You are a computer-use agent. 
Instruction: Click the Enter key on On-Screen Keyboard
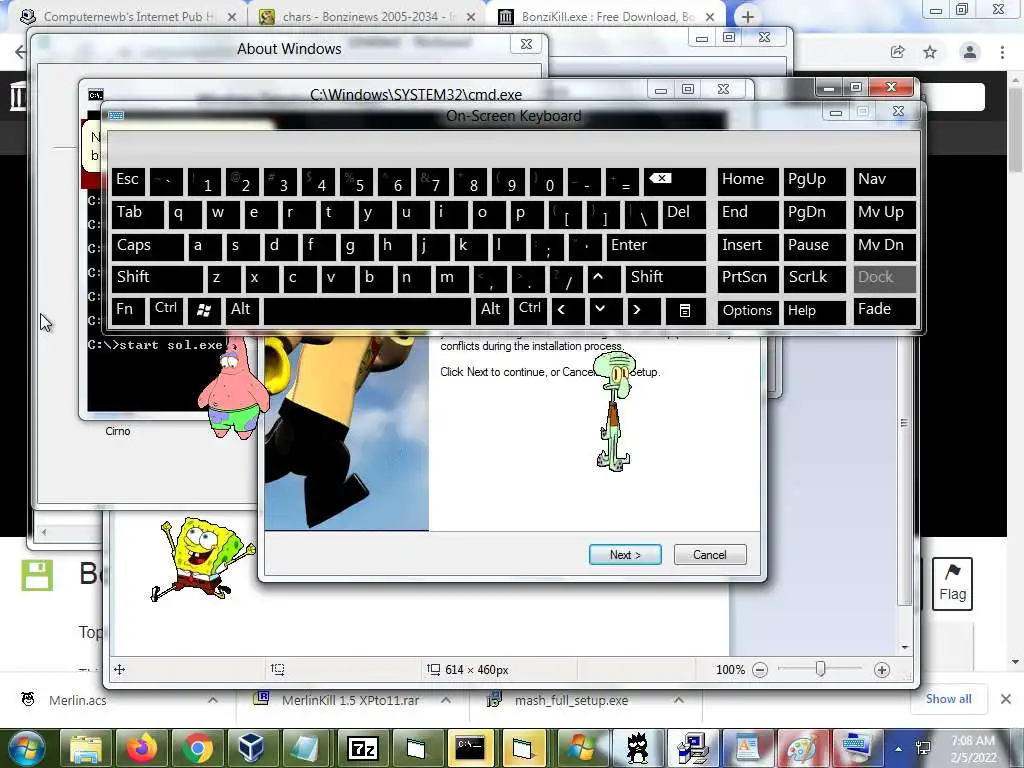click(x=656, y=247)
